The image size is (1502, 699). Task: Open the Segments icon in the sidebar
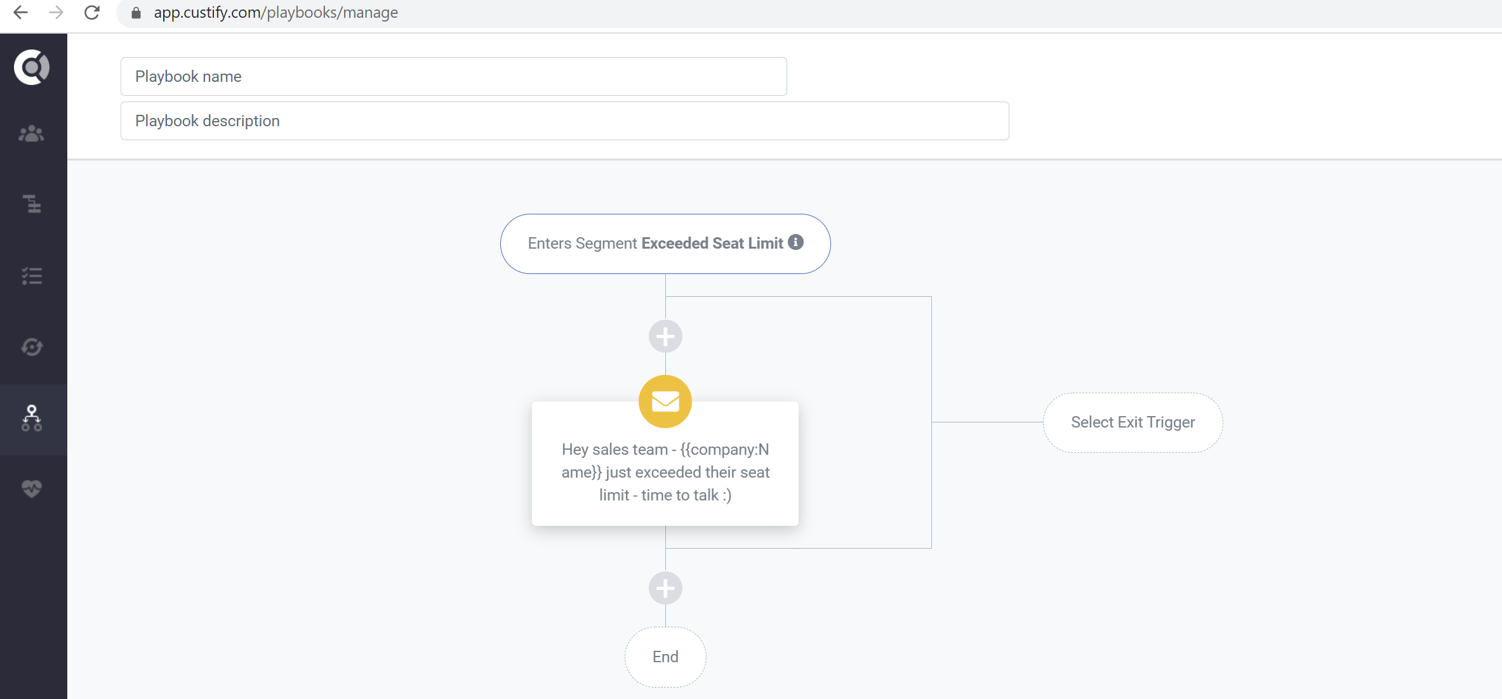pos(33,203)
